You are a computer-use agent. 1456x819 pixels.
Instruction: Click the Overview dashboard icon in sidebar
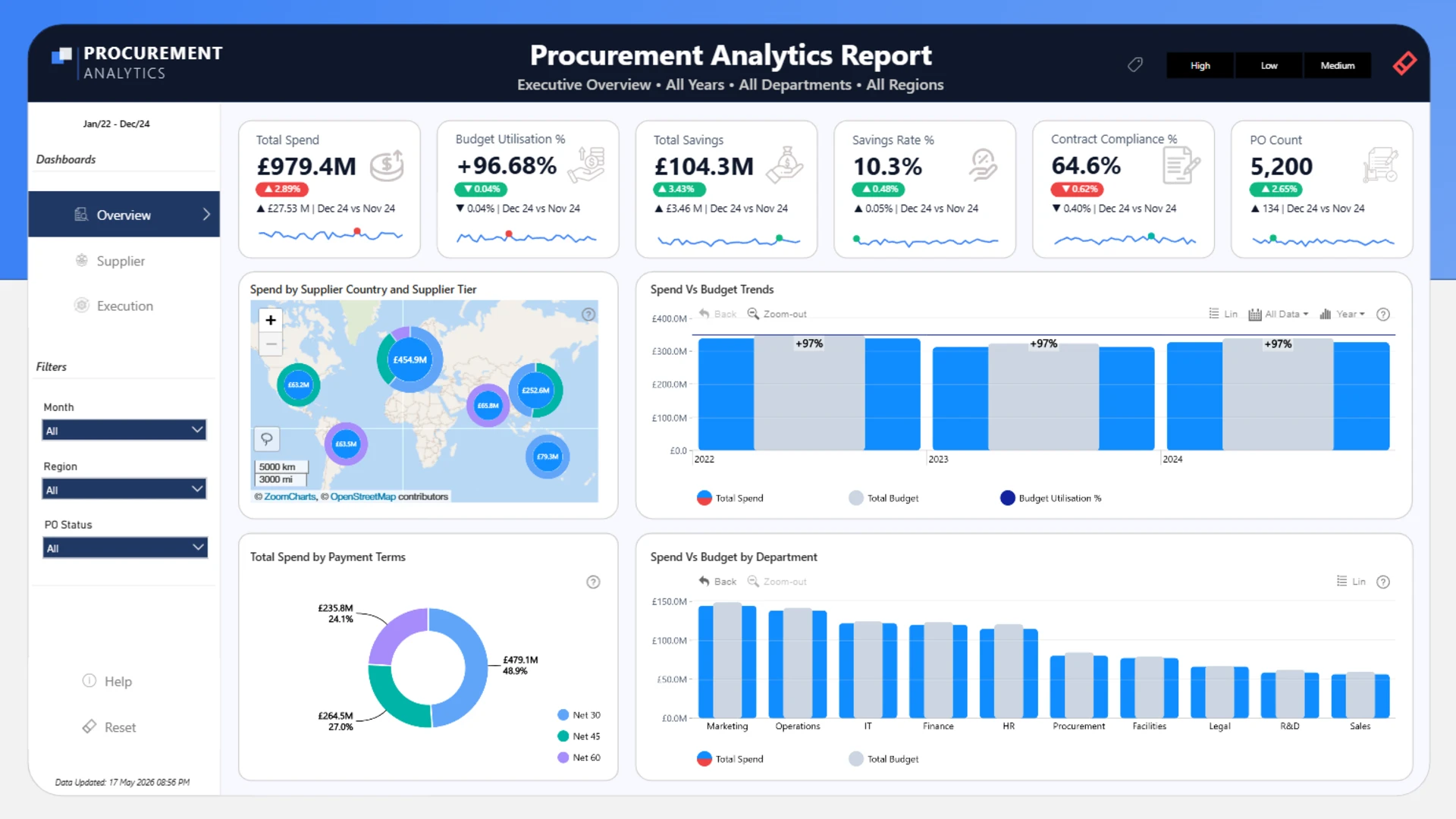click(x=81, y=215)
